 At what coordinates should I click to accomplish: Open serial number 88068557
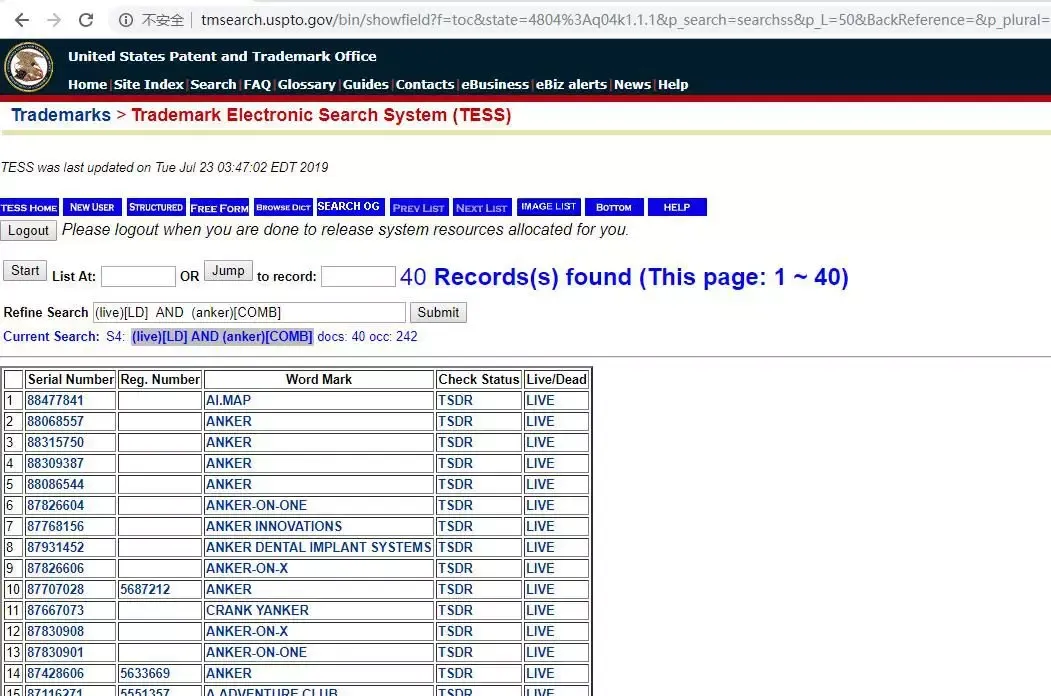(x=55, y=421)
